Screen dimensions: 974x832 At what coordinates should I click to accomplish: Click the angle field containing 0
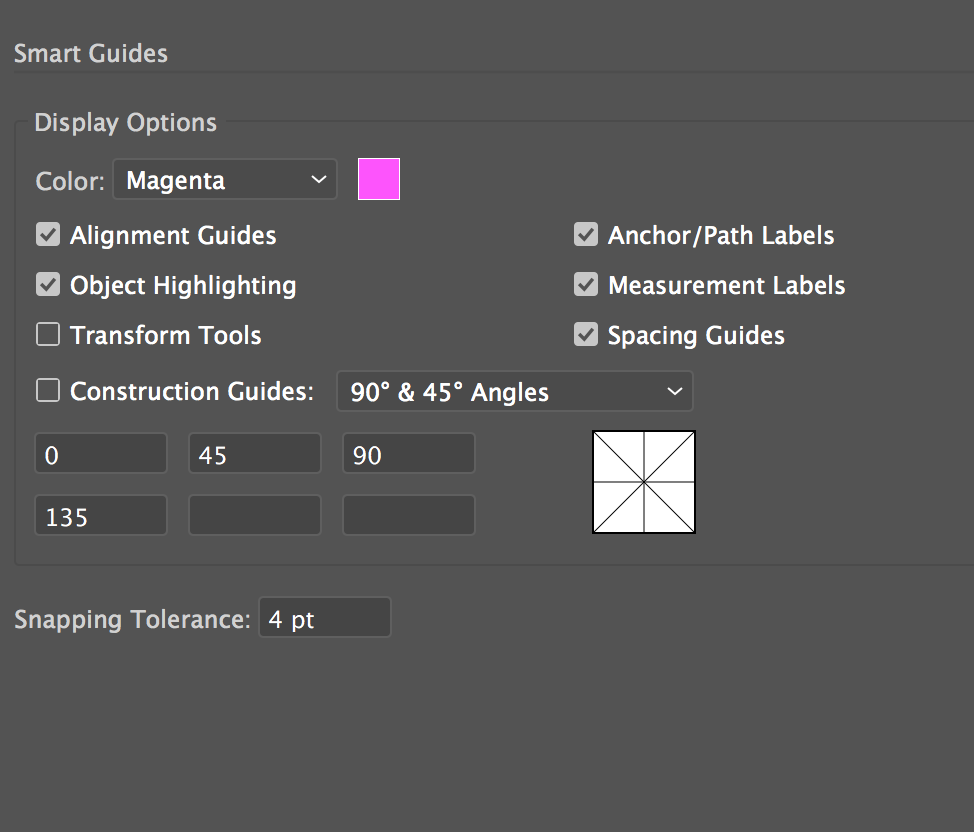(x=100, y=454)
